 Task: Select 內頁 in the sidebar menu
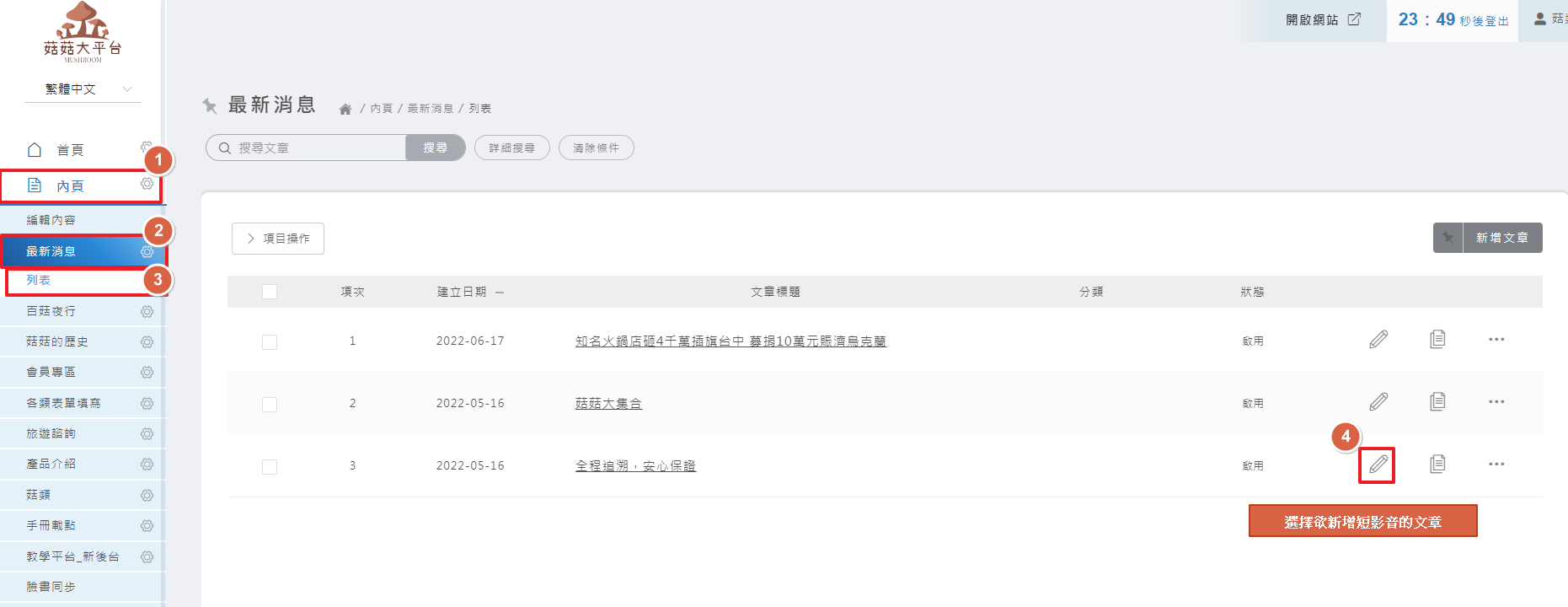pyautogui.click(x=70, y=186)
